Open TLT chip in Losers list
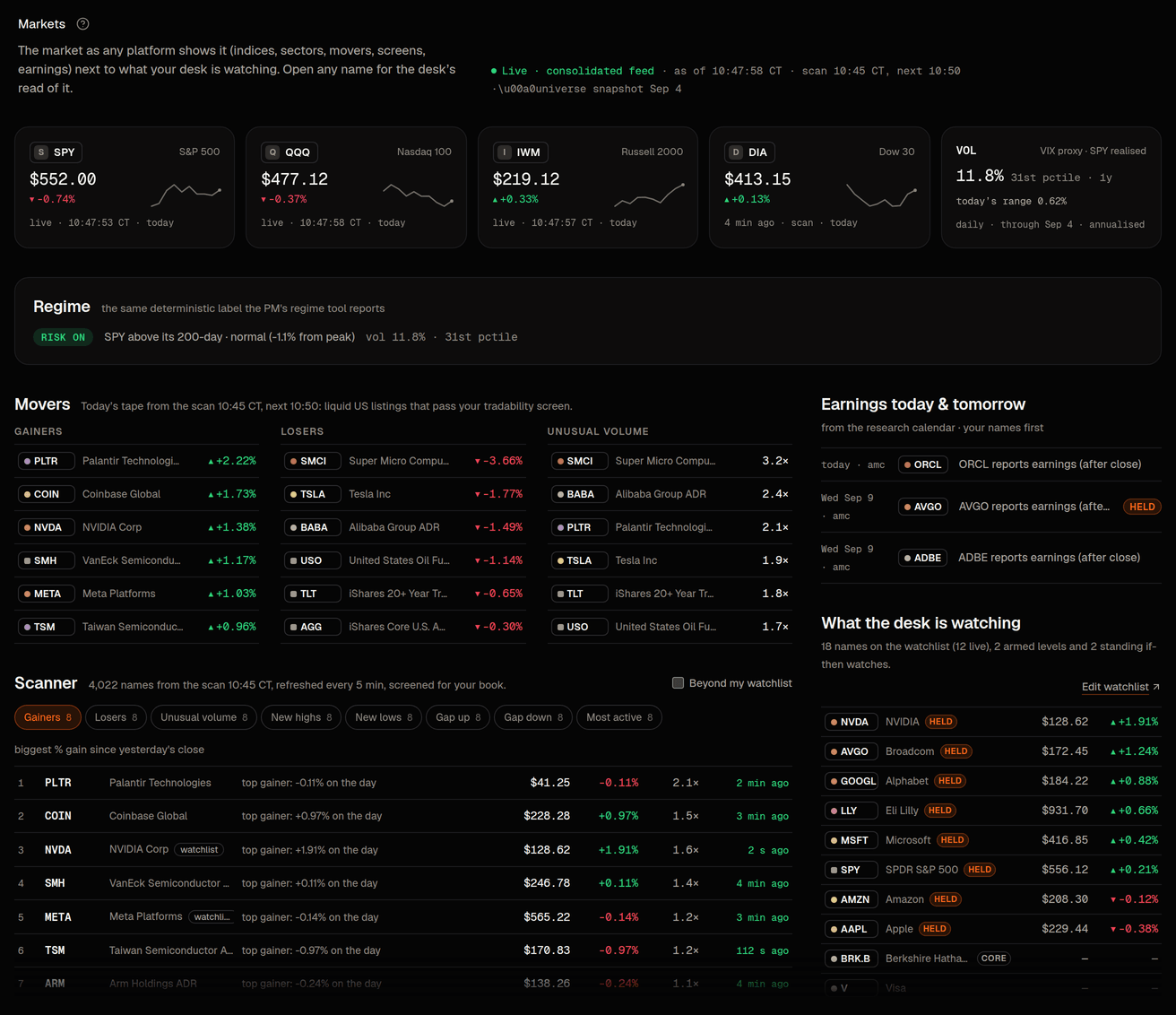 point(312,594)
